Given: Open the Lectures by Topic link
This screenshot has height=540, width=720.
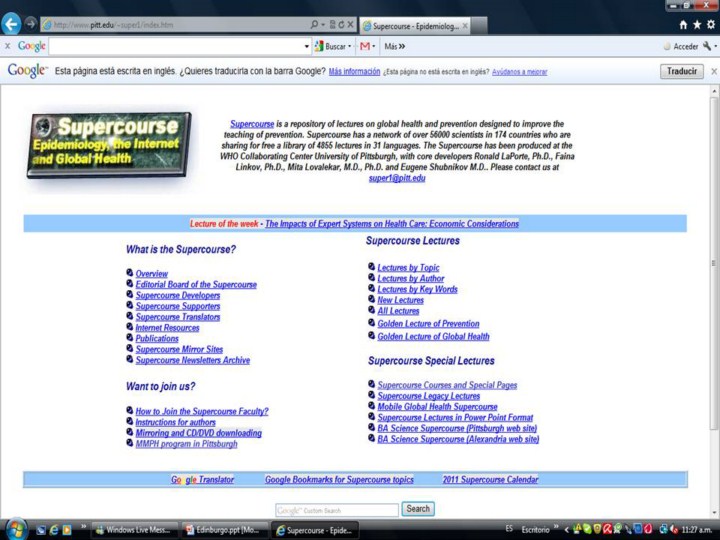Looking at the screenshot, I should click(408, 268).
